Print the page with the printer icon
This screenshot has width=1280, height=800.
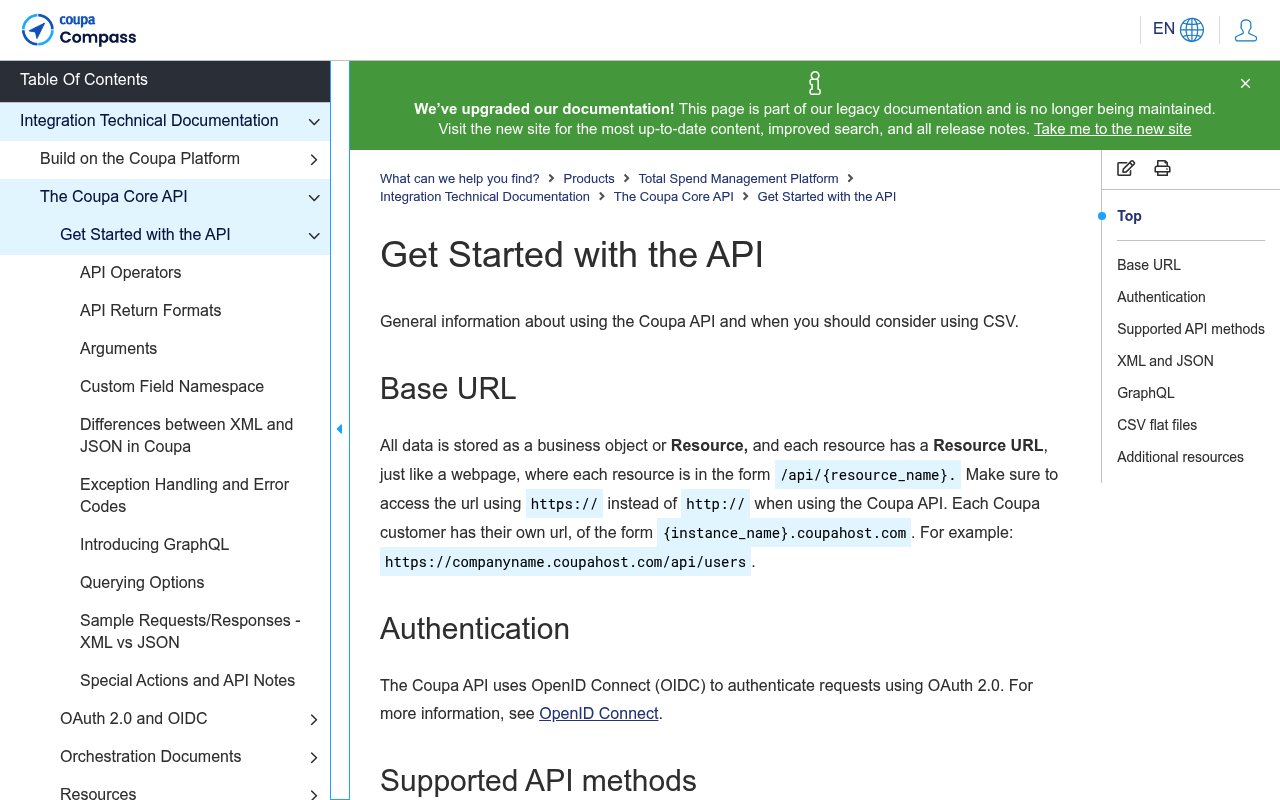(x=1162, y=168)
